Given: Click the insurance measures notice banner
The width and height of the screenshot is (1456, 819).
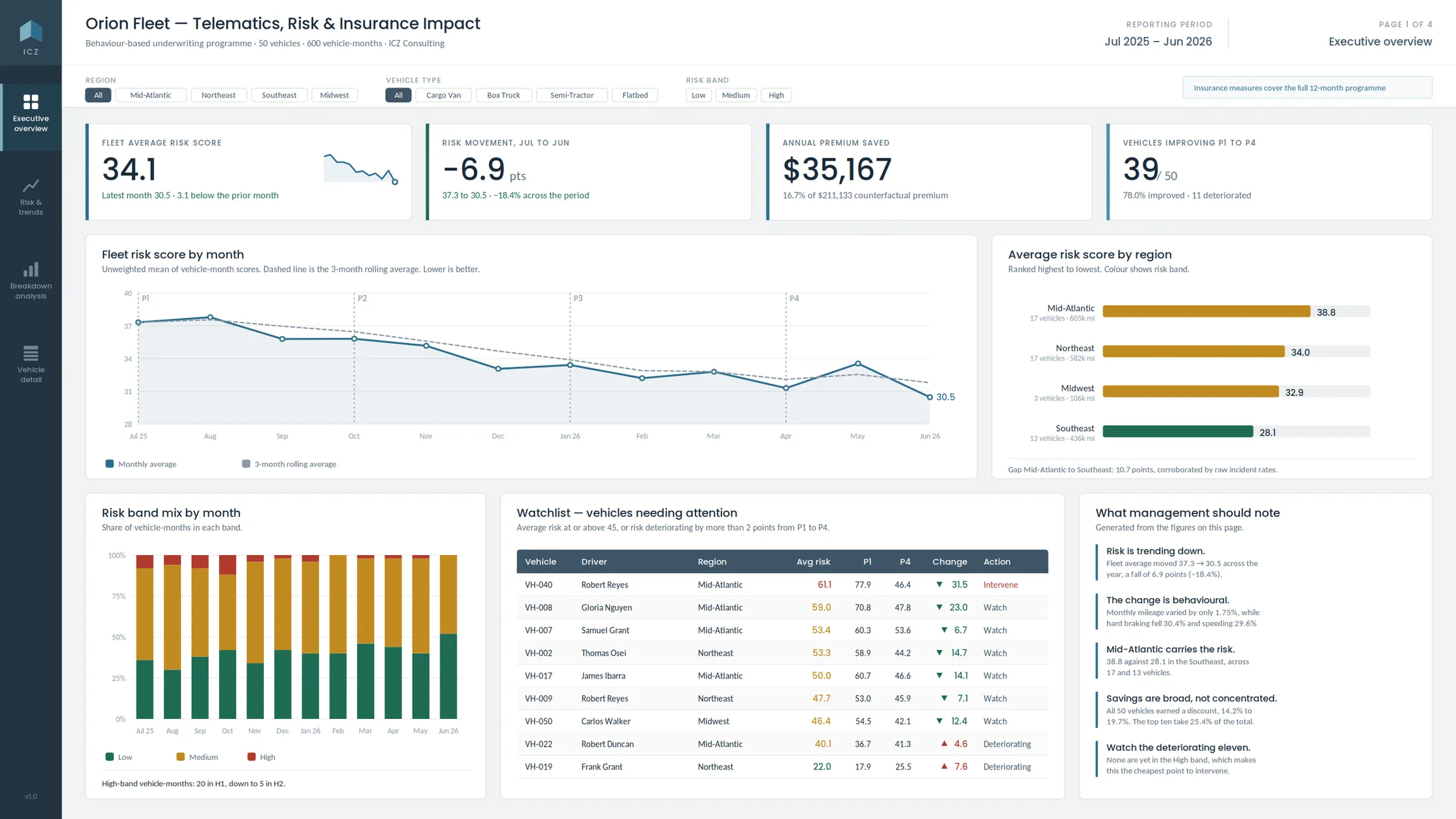Looking at the screenshot, I should 1306,88.
